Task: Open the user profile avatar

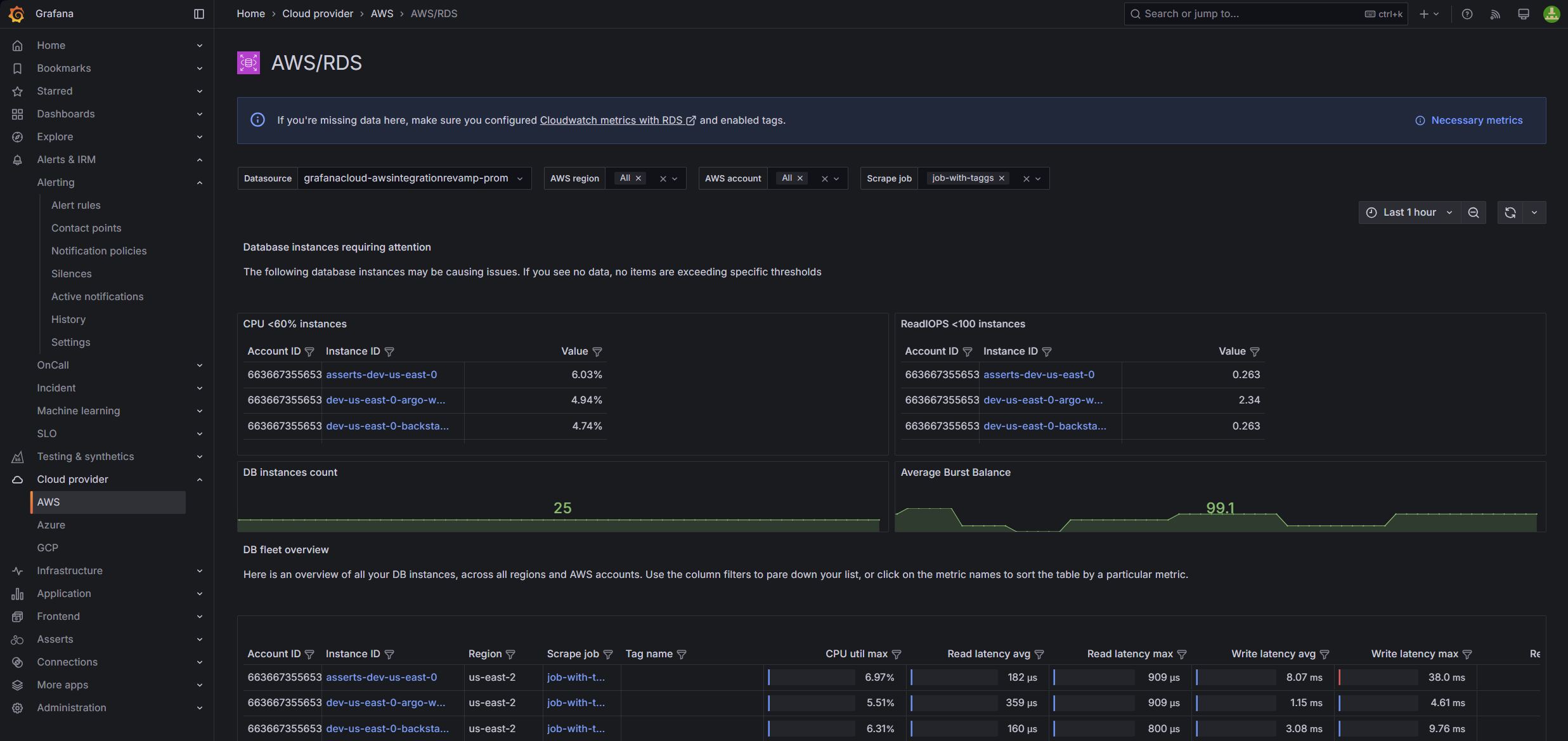Action: [x=1551, y=13]
